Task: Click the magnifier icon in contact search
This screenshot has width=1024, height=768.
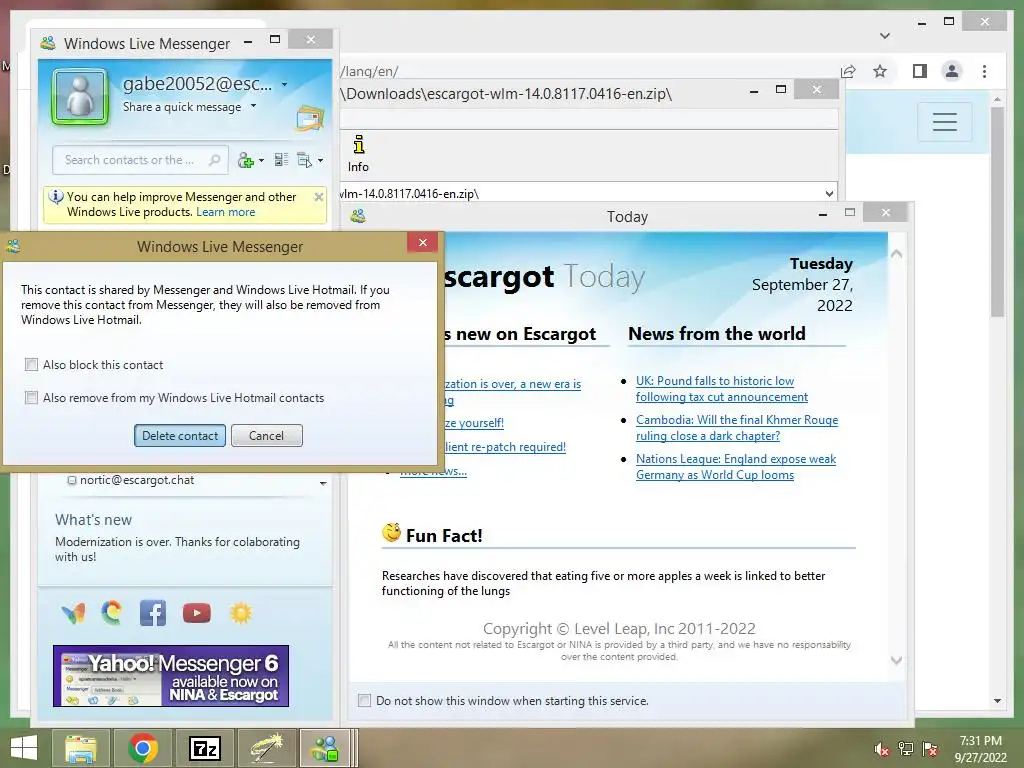Action: click(214, 160)
